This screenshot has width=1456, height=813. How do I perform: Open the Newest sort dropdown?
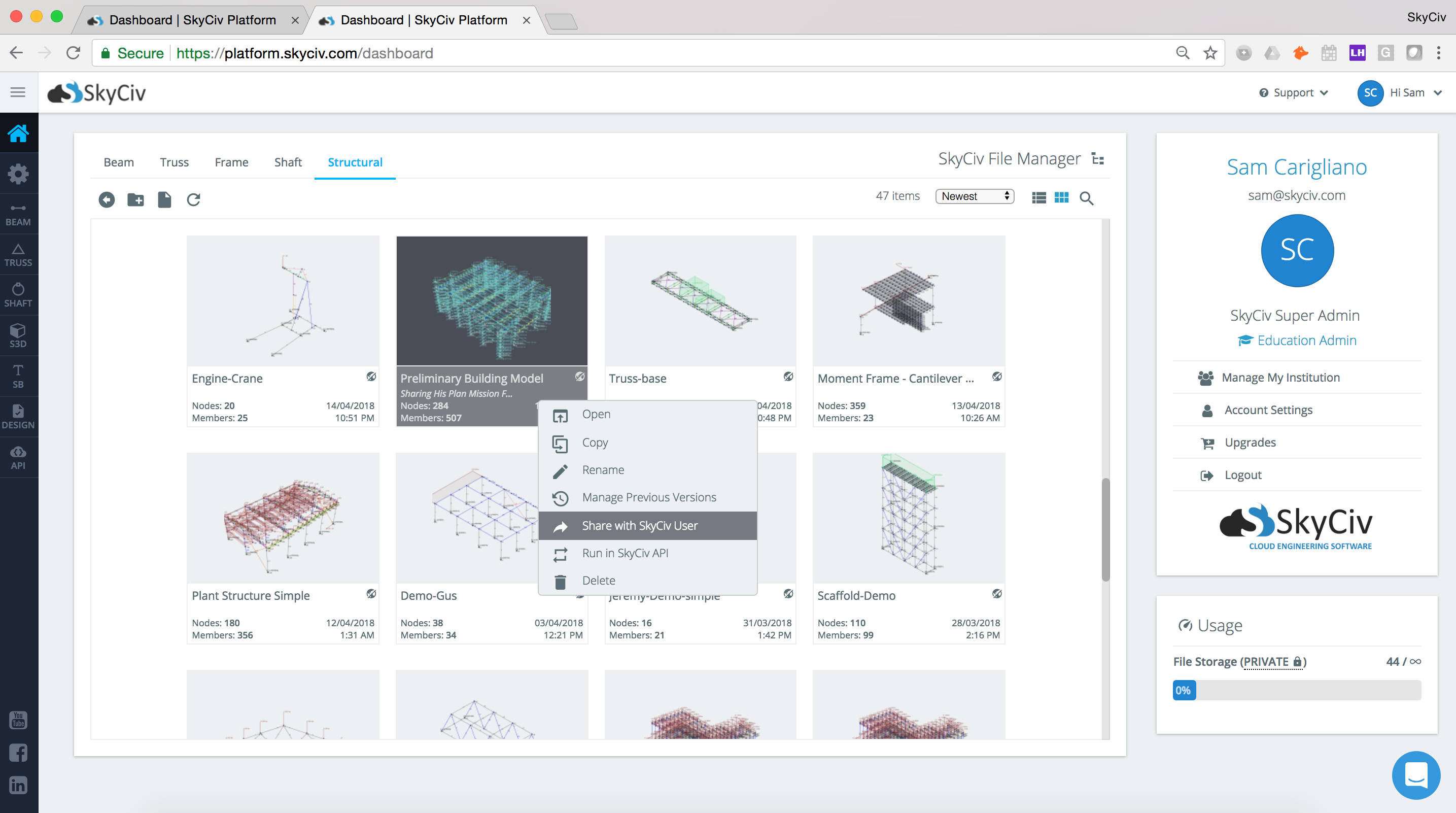[x=975, y=196]
